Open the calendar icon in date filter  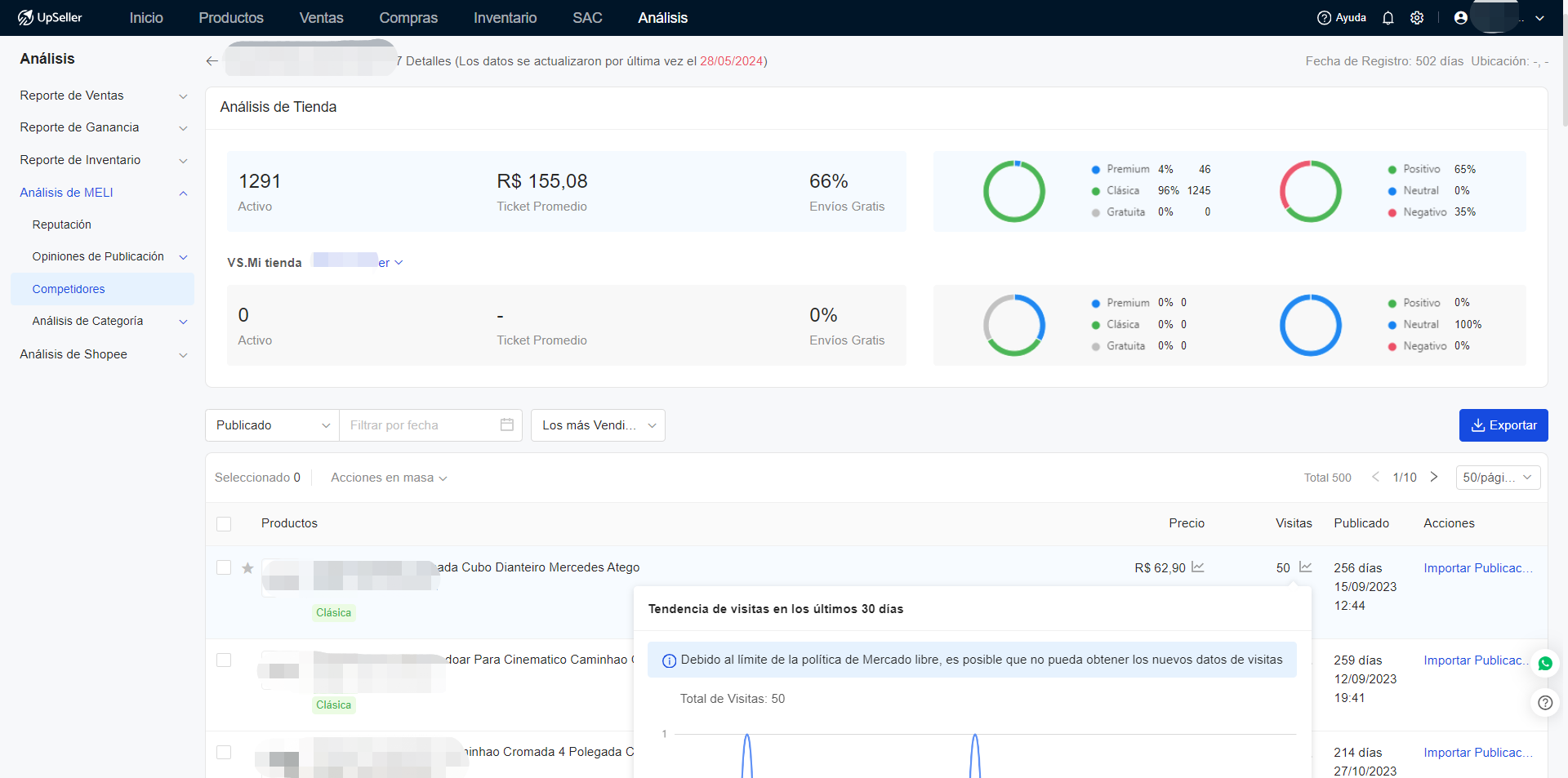[x=506, y=425]
